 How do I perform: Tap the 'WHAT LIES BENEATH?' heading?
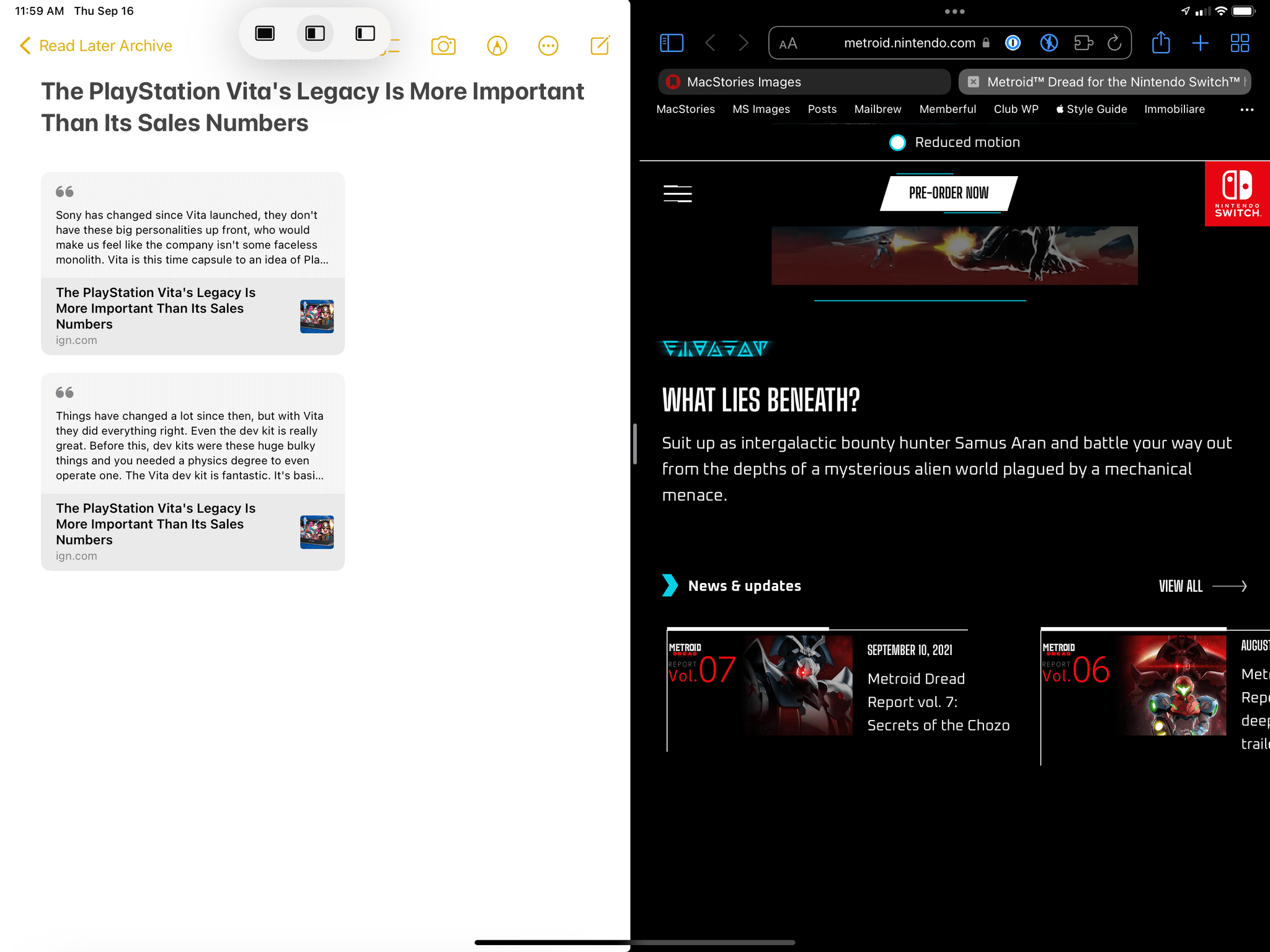tap(761, 400)
